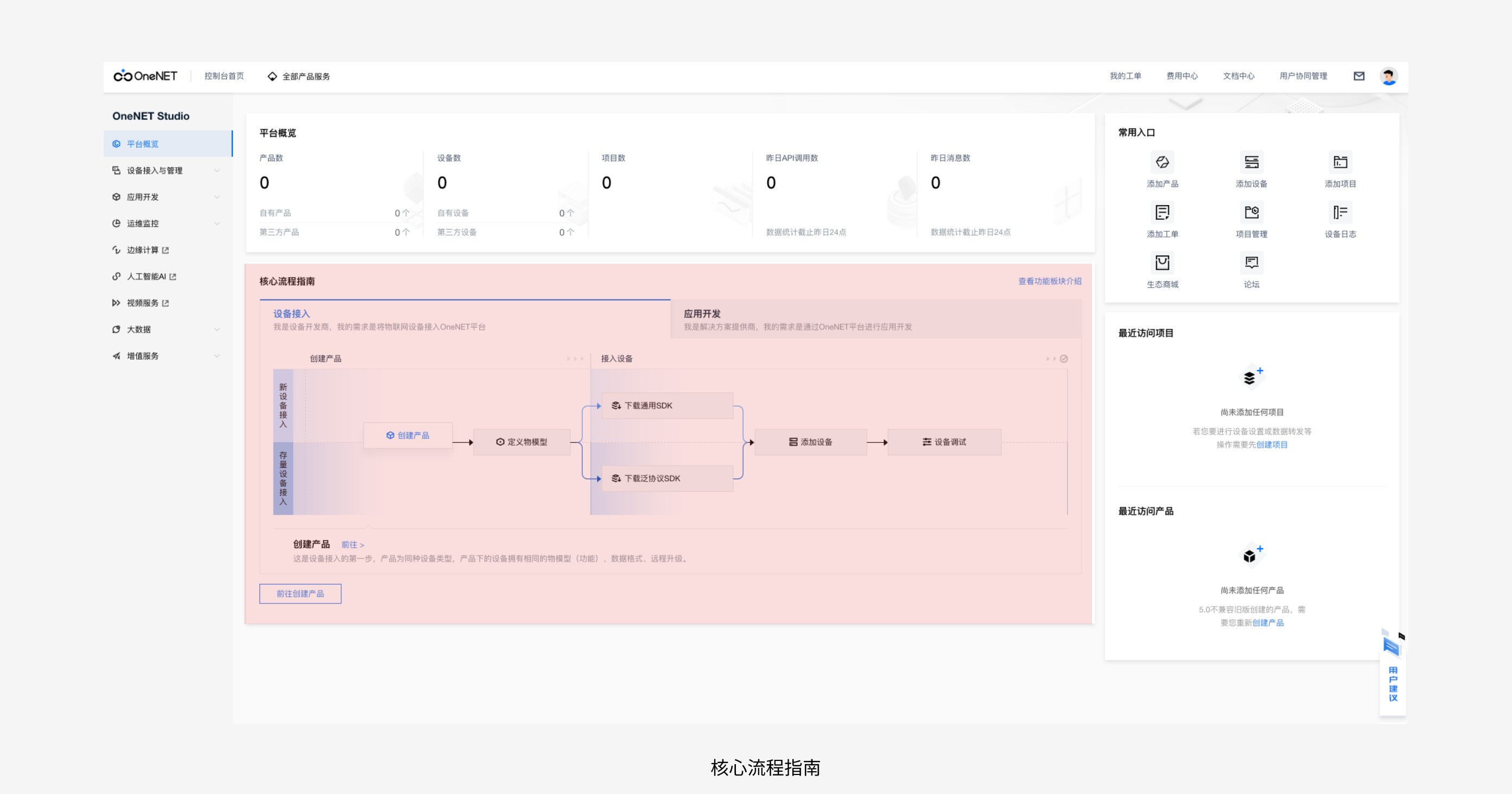Viewport: 1512px width, 794px height.
Task: Click the user avatar in top bar
Action: click(x=1389, y=77)
